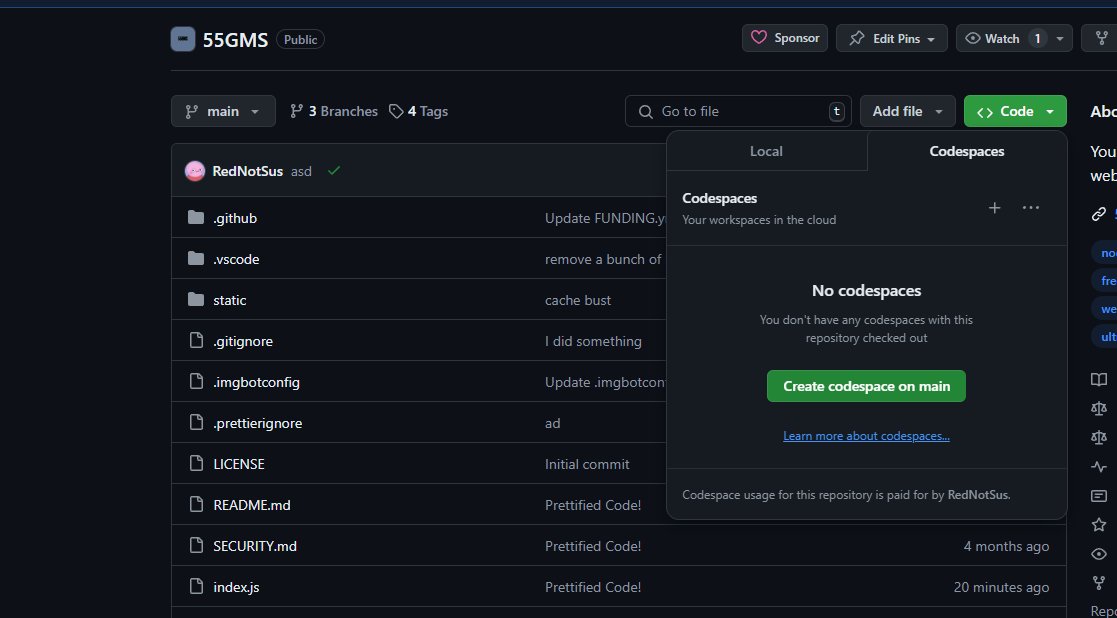Open the 4 Tags link

(418, 111)
